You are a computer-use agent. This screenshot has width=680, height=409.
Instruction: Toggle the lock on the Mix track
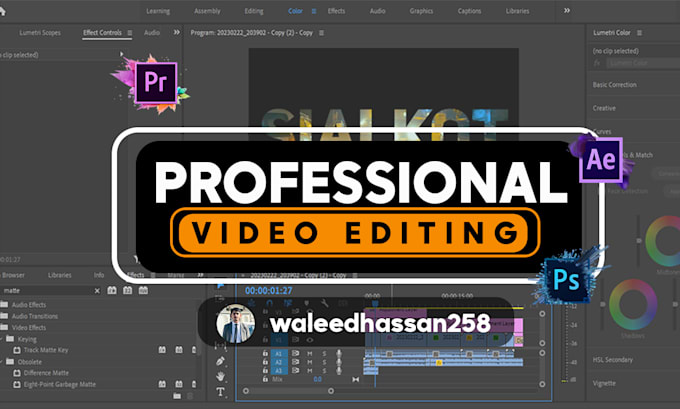click(x=265, y=379)
